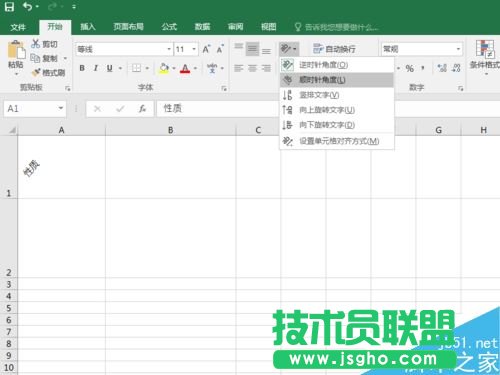The image size is (500, 375).
Task: Toggle bold formatting
Action: 82,68
